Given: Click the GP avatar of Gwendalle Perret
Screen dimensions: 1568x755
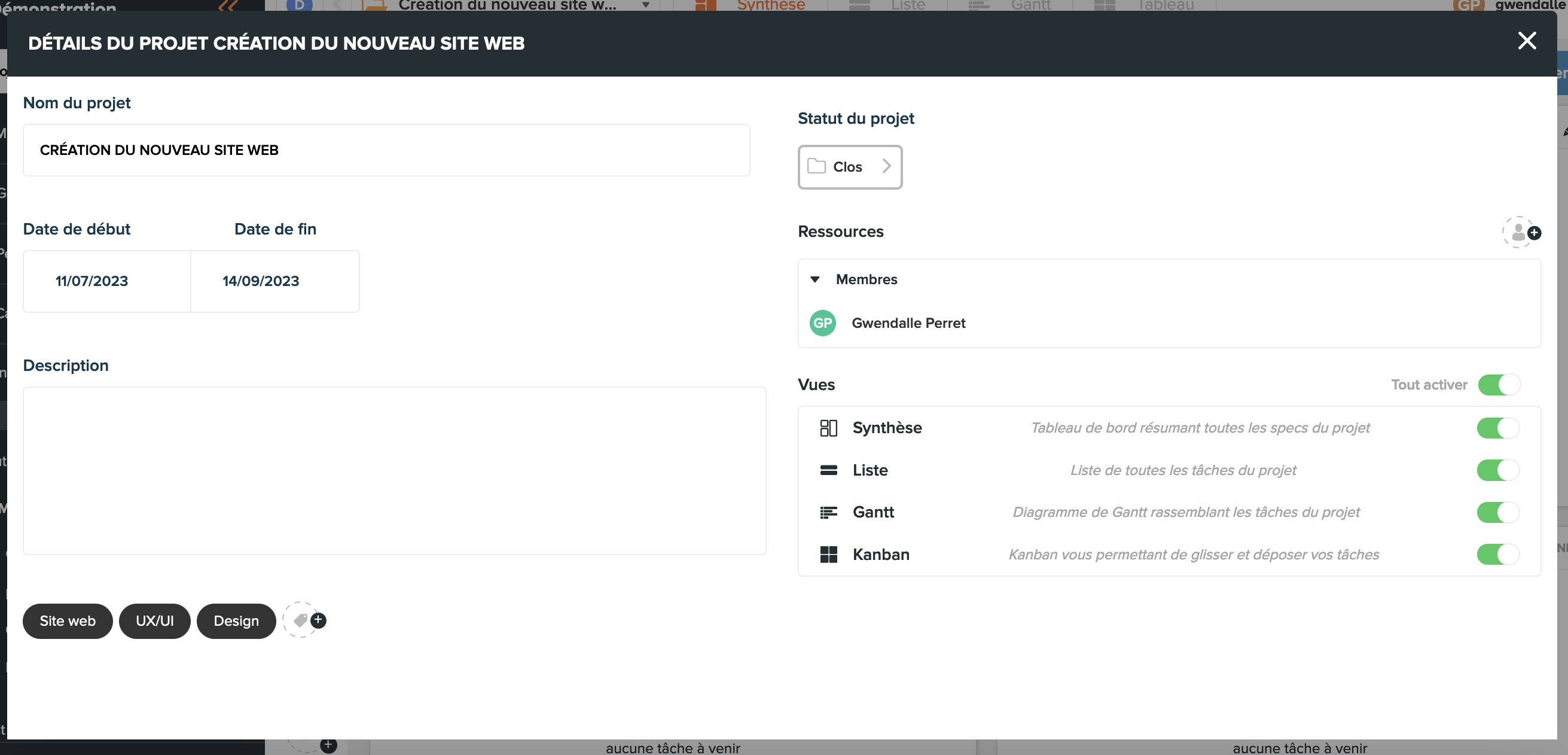Looking at the screenshot, I should click(822, 323).
